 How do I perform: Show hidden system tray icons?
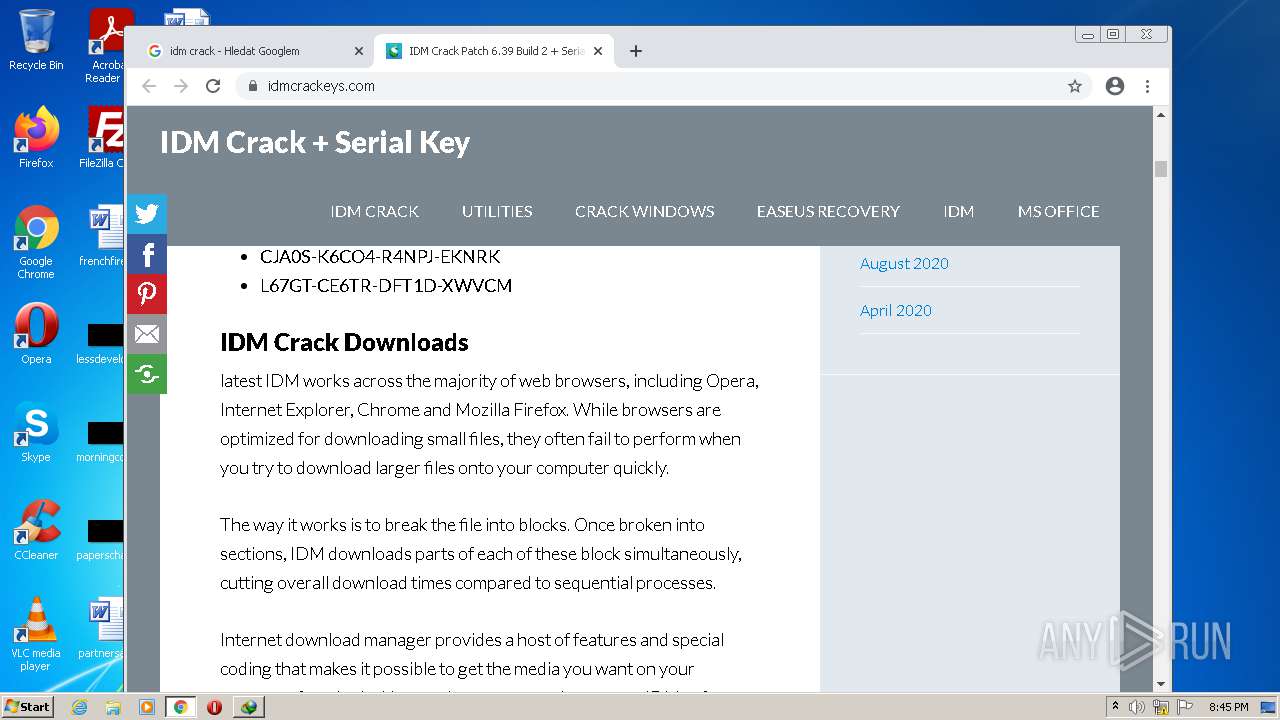(1115, 706)
